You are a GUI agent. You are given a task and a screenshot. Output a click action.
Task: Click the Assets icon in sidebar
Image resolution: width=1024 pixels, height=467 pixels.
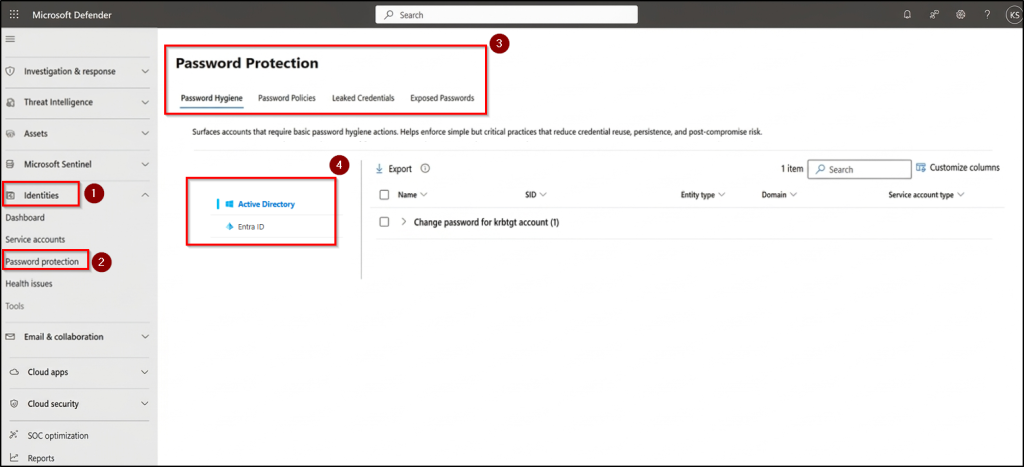10,133
